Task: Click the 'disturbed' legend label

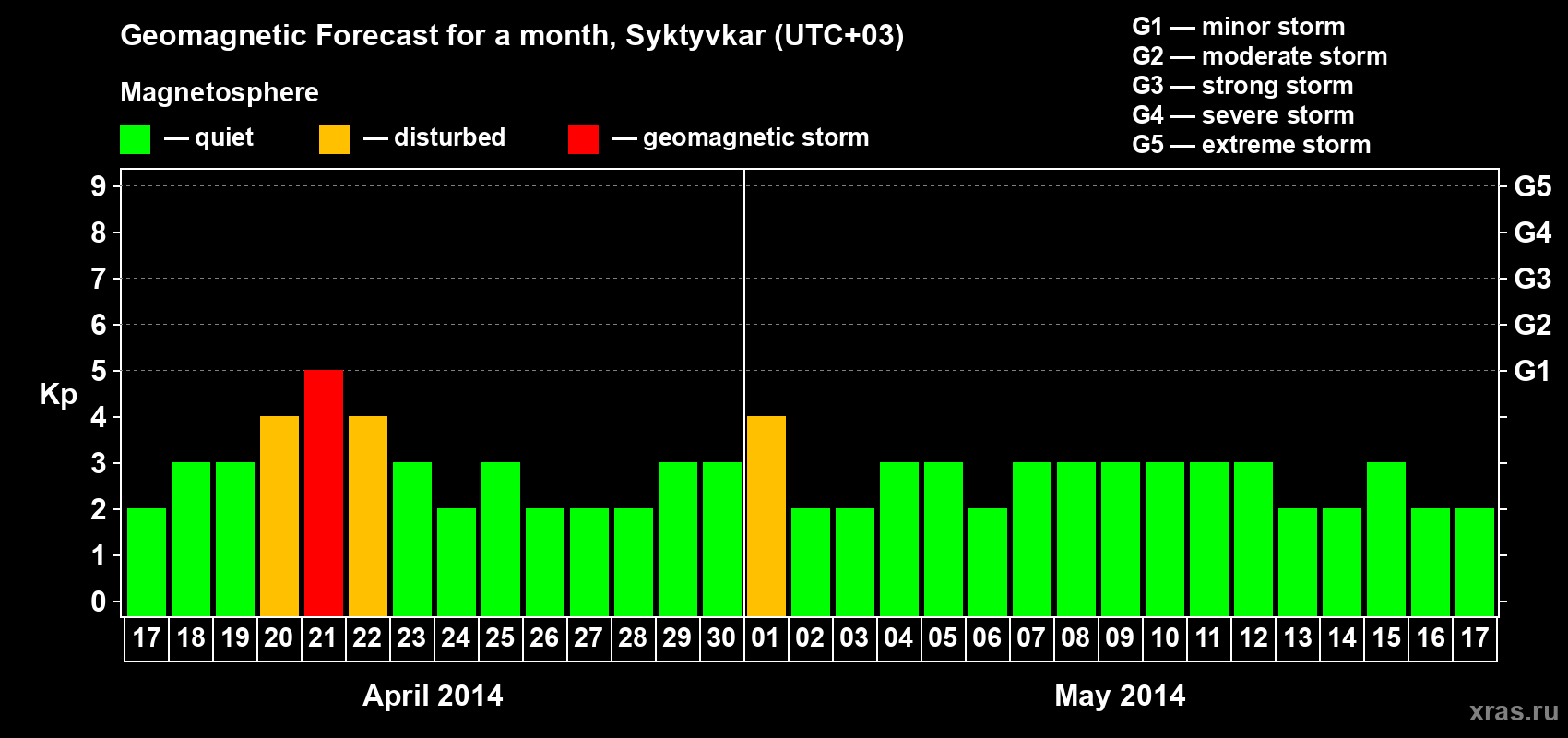Action: [449, 137]
